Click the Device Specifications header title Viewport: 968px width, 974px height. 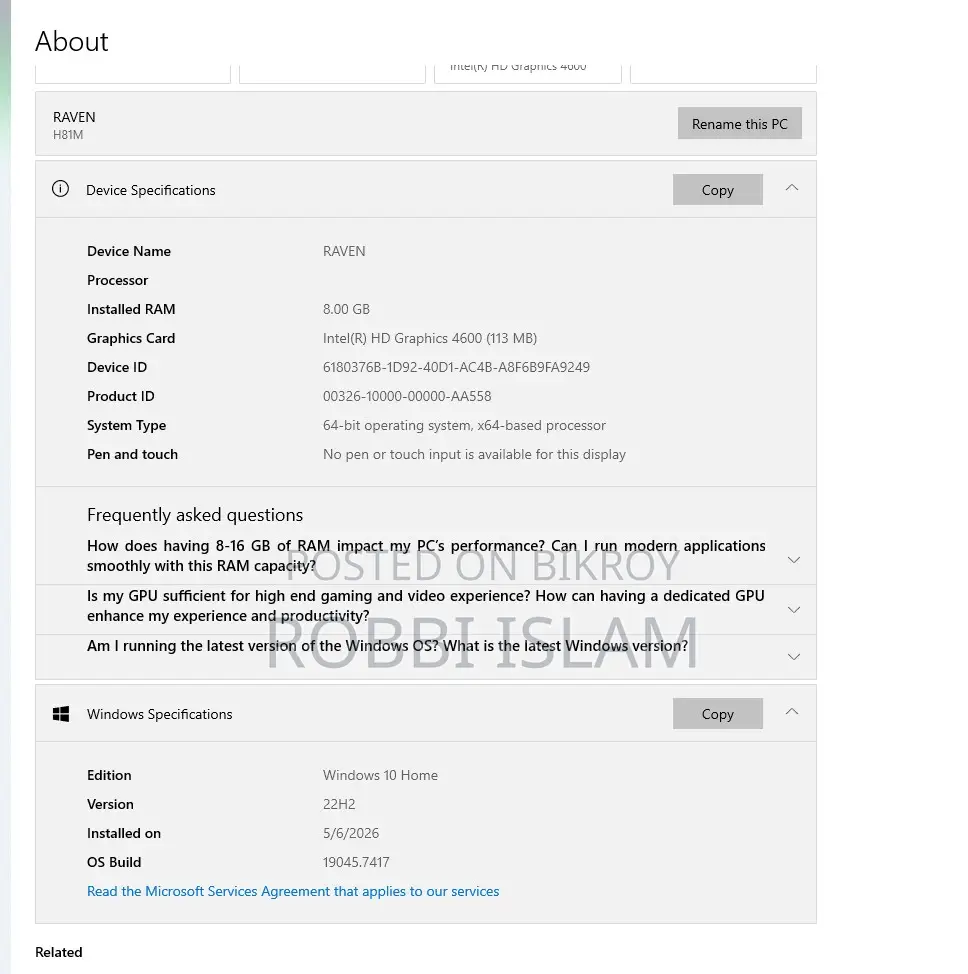[x=151, y=190]
